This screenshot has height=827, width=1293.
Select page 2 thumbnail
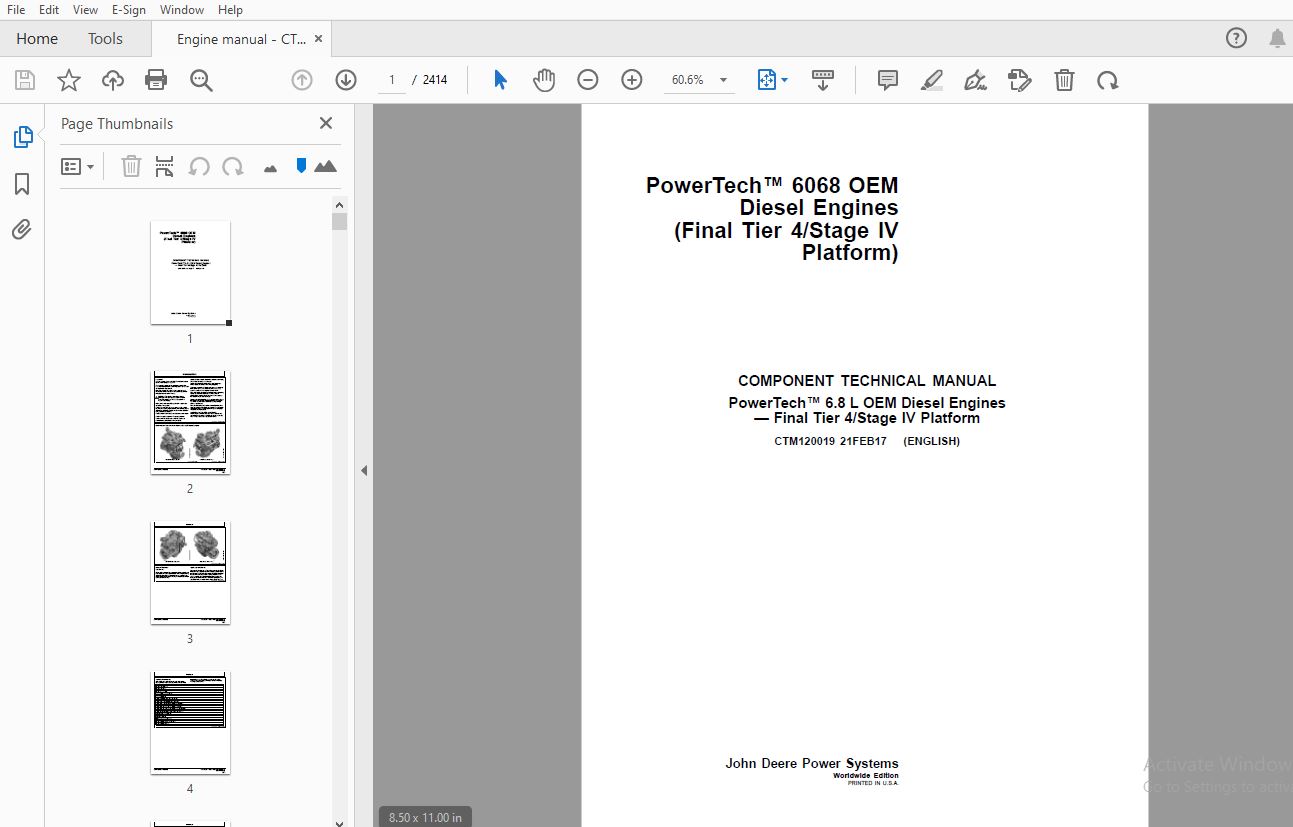(x=190, y=423)
